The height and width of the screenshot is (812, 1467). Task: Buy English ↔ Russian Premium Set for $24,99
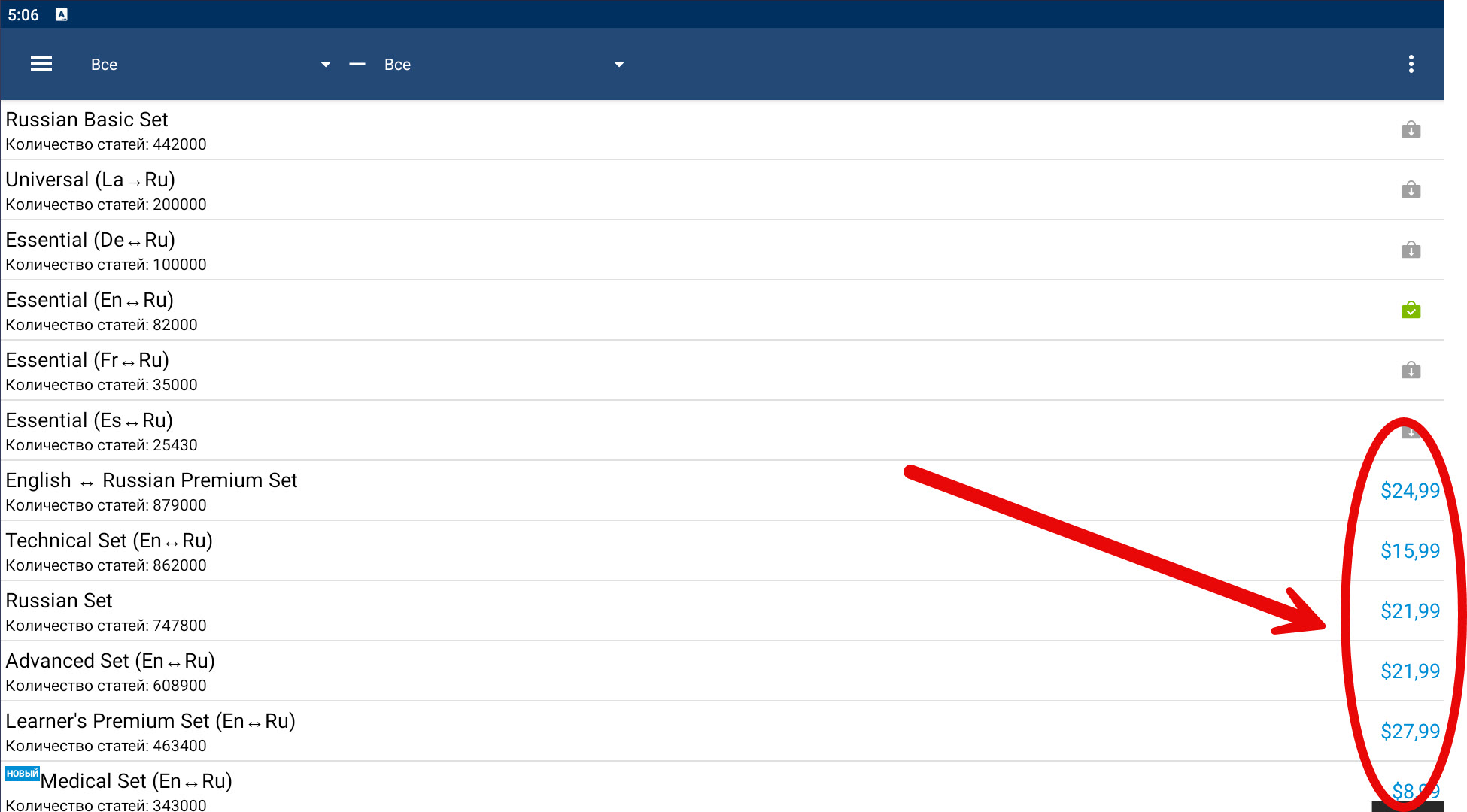(1409, 491)
